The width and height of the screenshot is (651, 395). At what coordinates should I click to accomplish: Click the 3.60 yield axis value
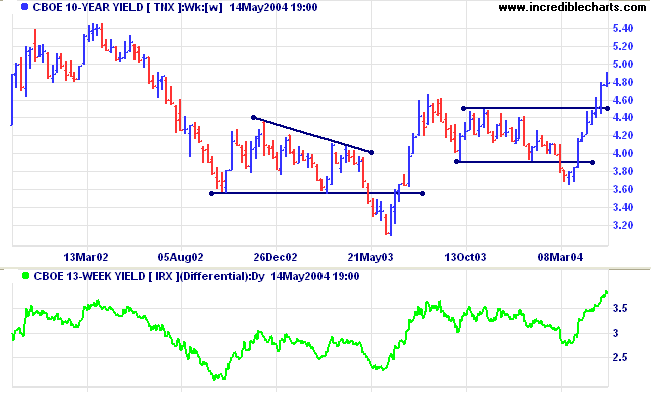click(x=623, y=189)
